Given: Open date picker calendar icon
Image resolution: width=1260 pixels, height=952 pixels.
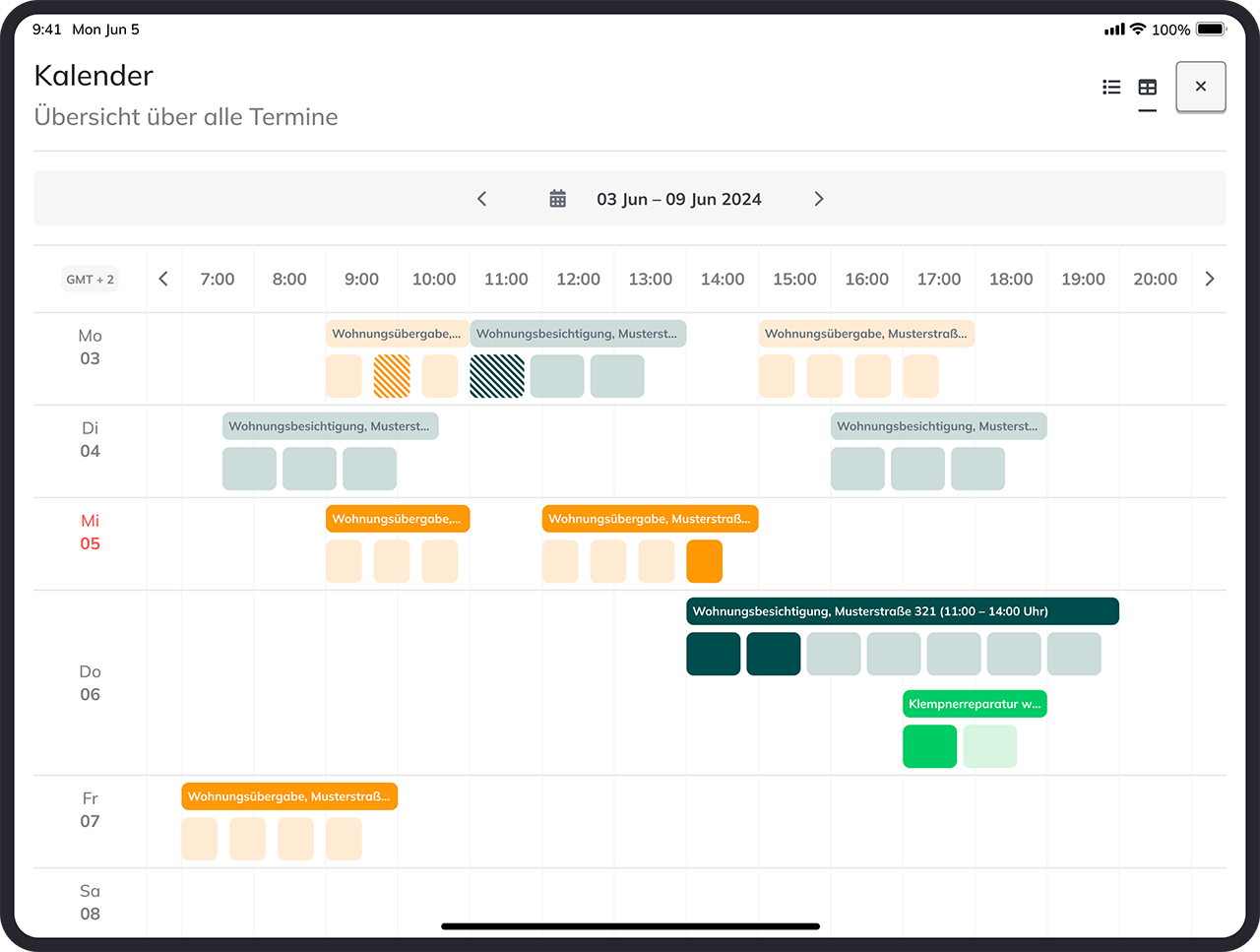Looking at the screenshot, I should [x=557, y=199].
